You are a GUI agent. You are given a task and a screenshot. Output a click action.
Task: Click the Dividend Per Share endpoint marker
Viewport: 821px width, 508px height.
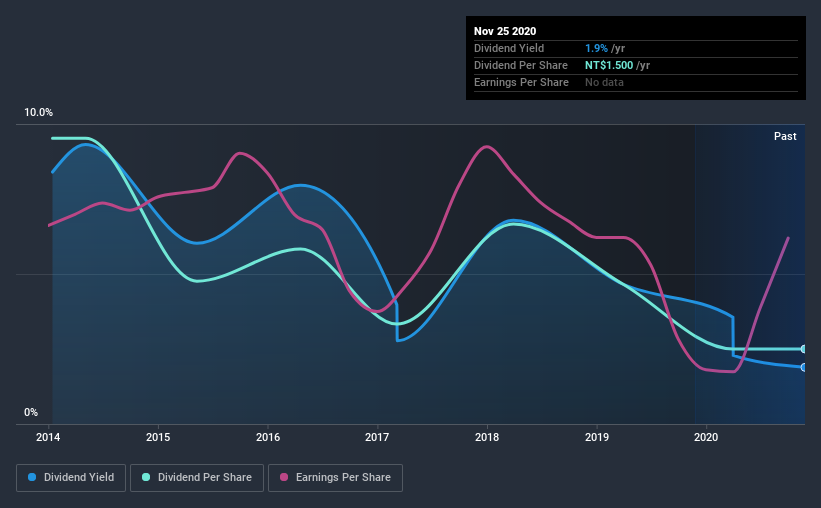[803, 349]
